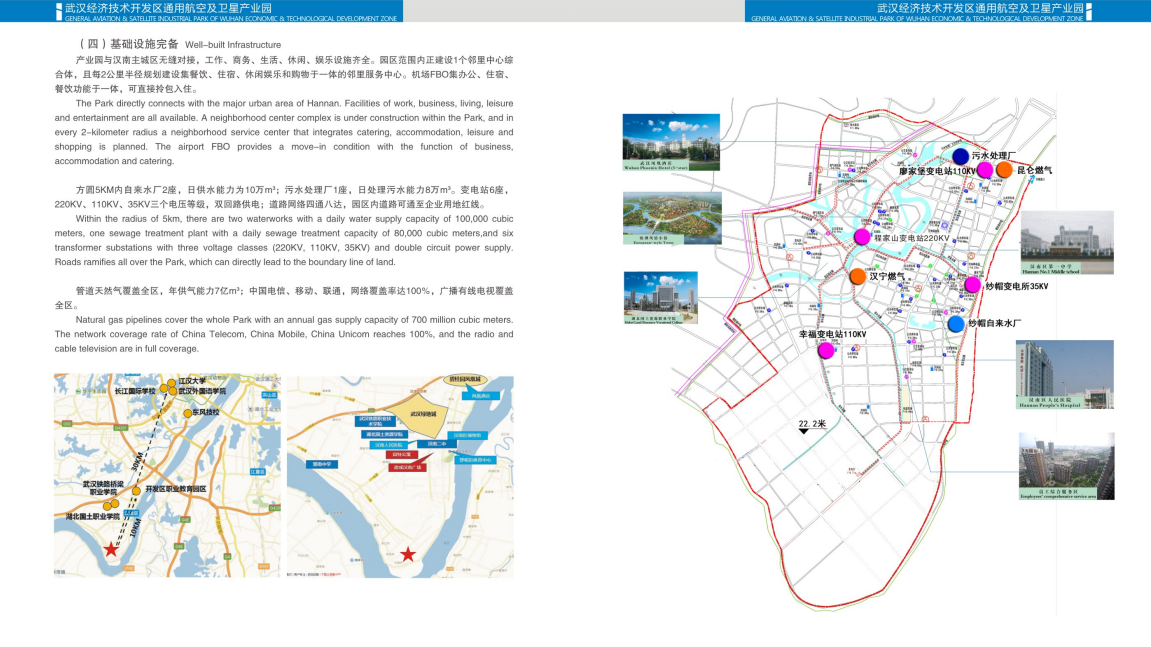Click the 昆仑燃气 map label
The height and width of the screenshot is (647, 1151).
1034,170
